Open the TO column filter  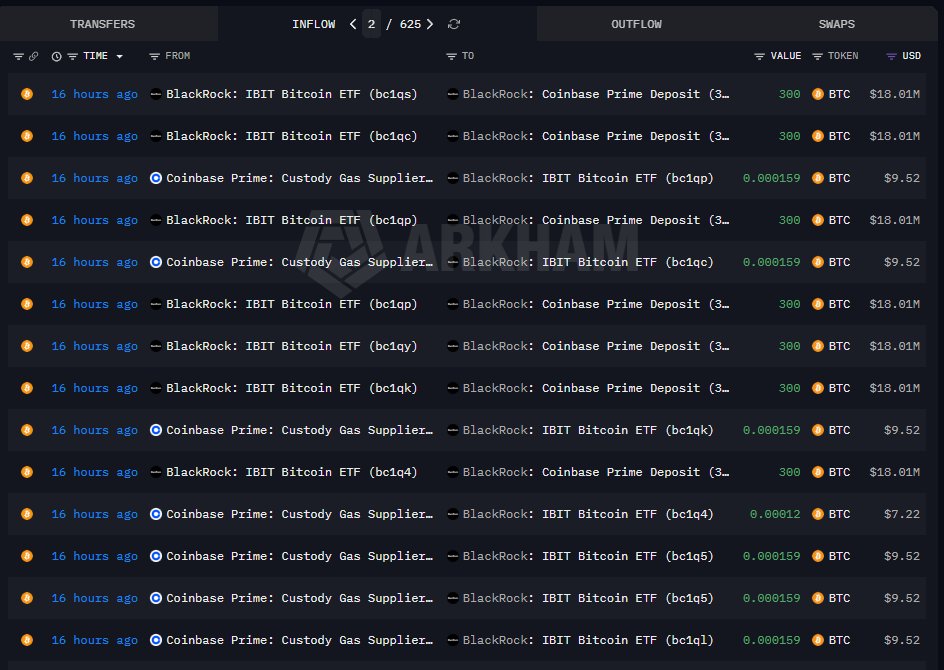(x=452, y=56)
